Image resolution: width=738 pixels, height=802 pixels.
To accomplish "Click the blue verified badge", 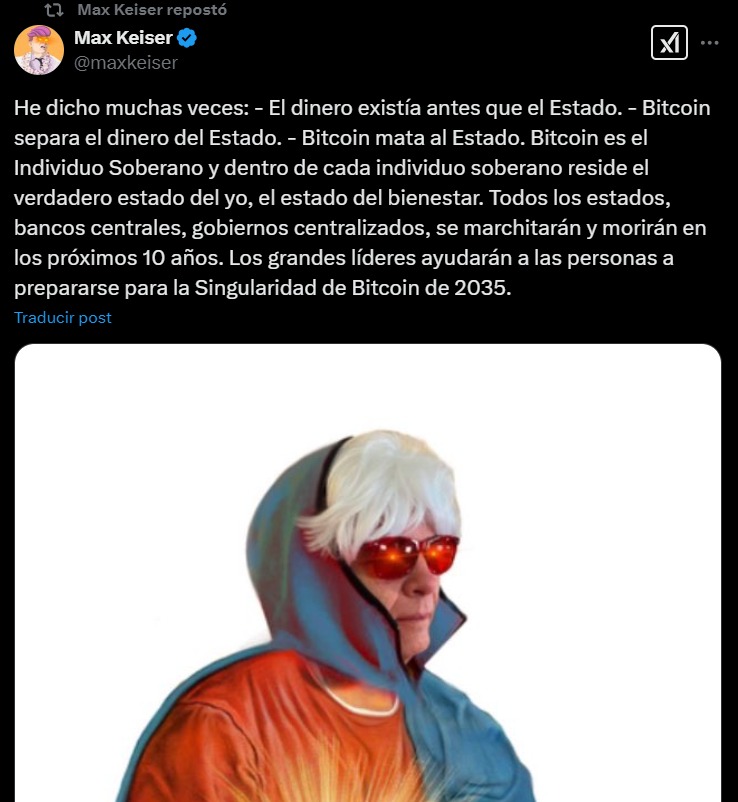I will click(187, 38).
